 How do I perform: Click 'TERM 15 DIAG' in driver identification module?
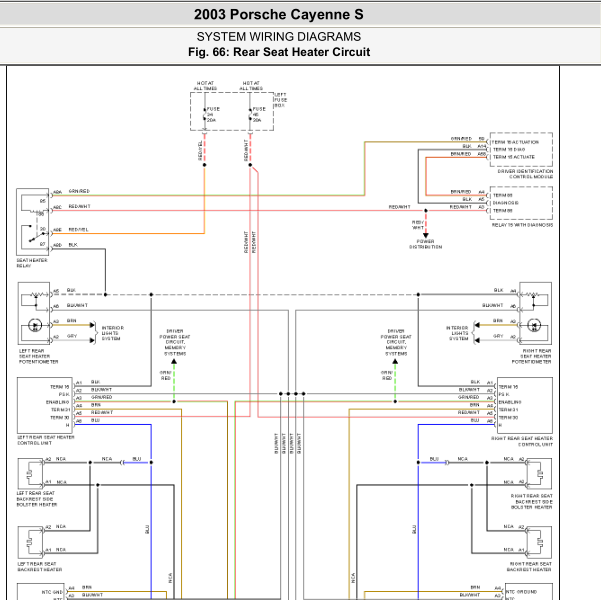pos(509,150)
